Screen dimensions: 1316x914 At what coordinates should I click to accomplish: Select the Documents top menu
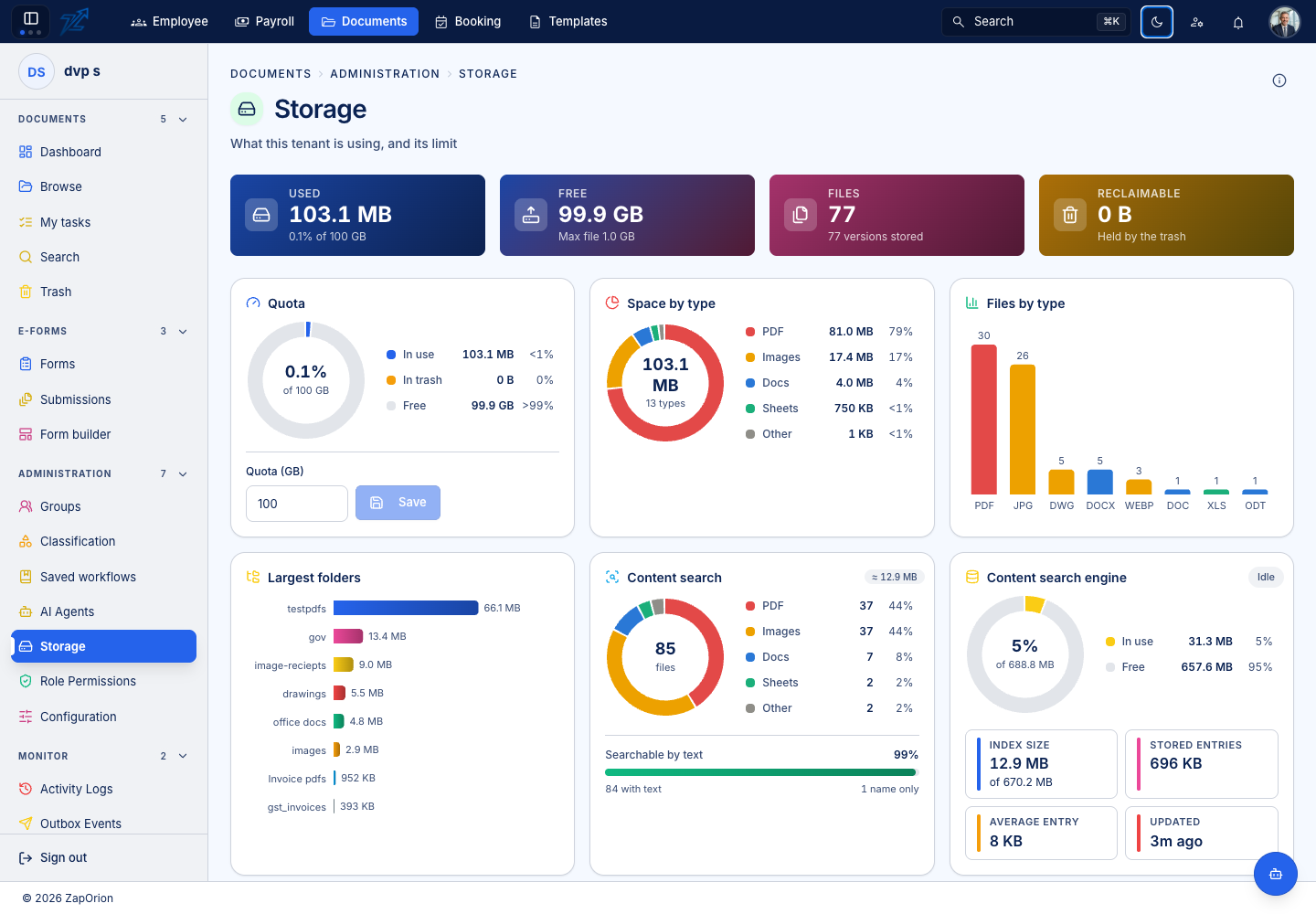coord(364,22)
